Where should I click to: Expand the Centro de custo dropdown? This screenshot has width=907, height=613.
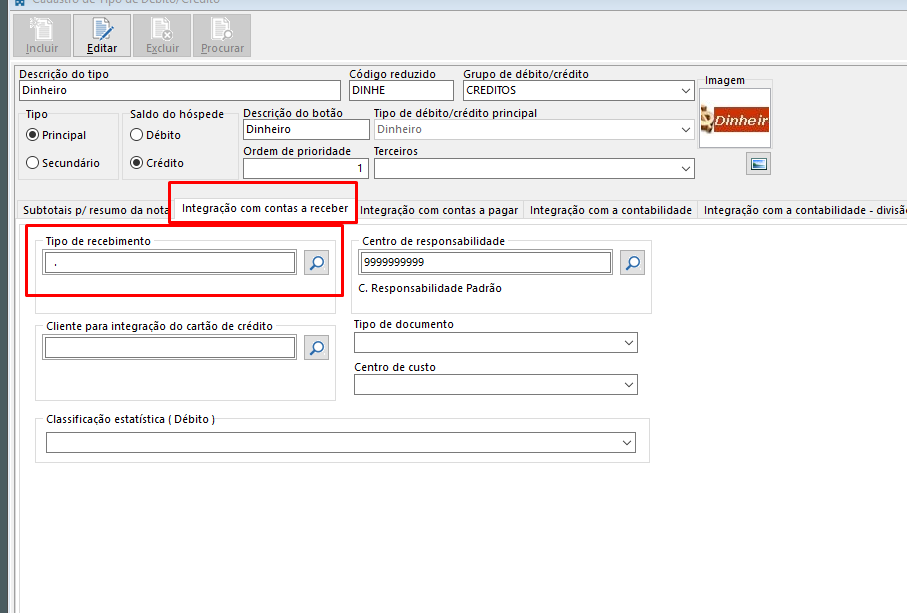(629, 385)
